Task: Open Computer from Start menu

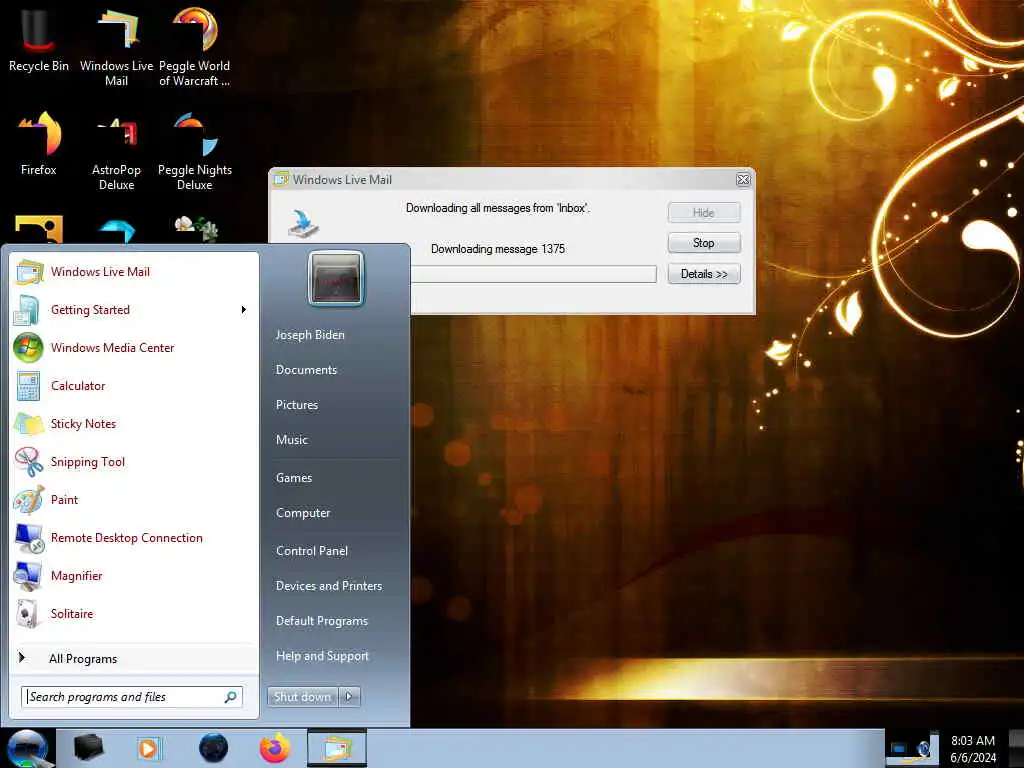Action: [x=303, y=513]
